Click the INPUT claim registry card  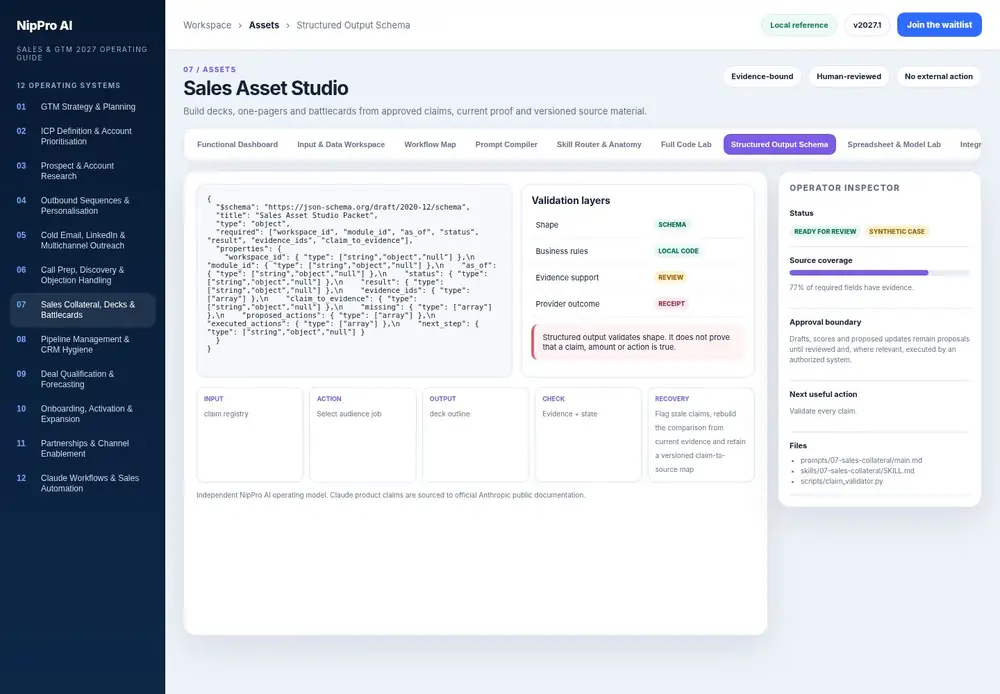point(250,434)
